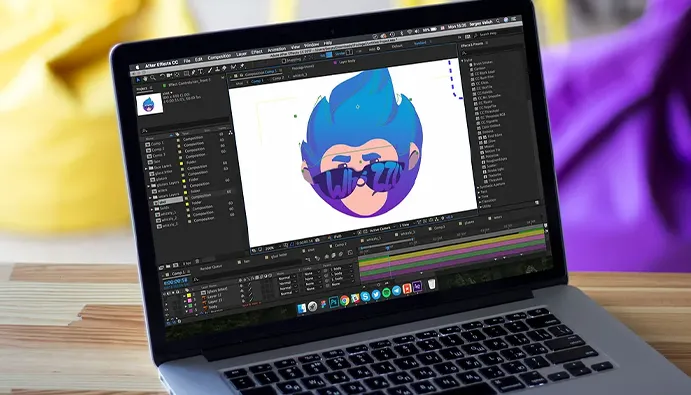Open Skype from the Dock
The image size is (691, 395).
365,296
